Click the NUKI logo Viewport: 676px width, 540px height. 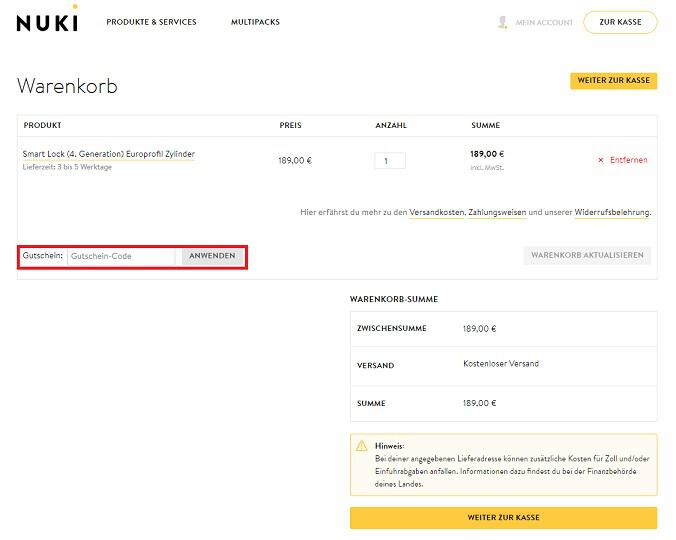47,19
